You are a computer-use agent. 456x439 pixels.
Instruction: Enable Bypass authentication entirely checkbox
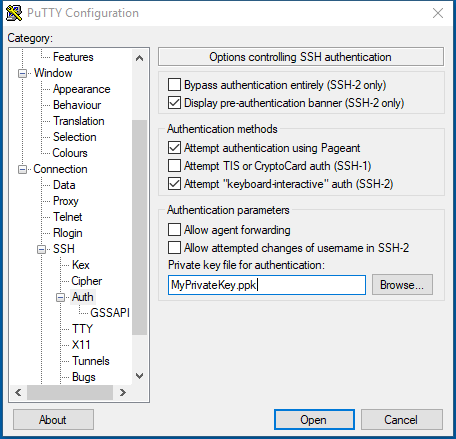tap(174, 85)
